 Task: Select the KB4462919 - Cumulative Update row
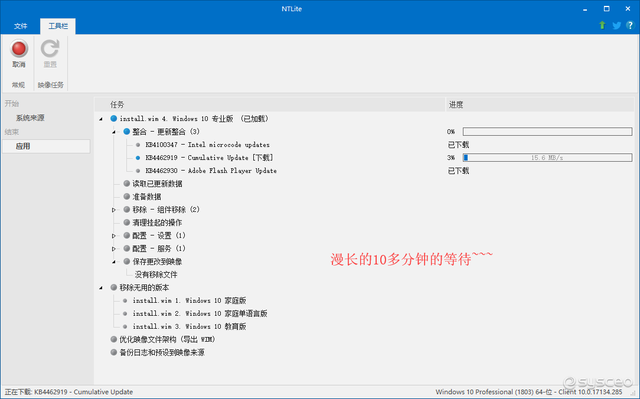209,157
